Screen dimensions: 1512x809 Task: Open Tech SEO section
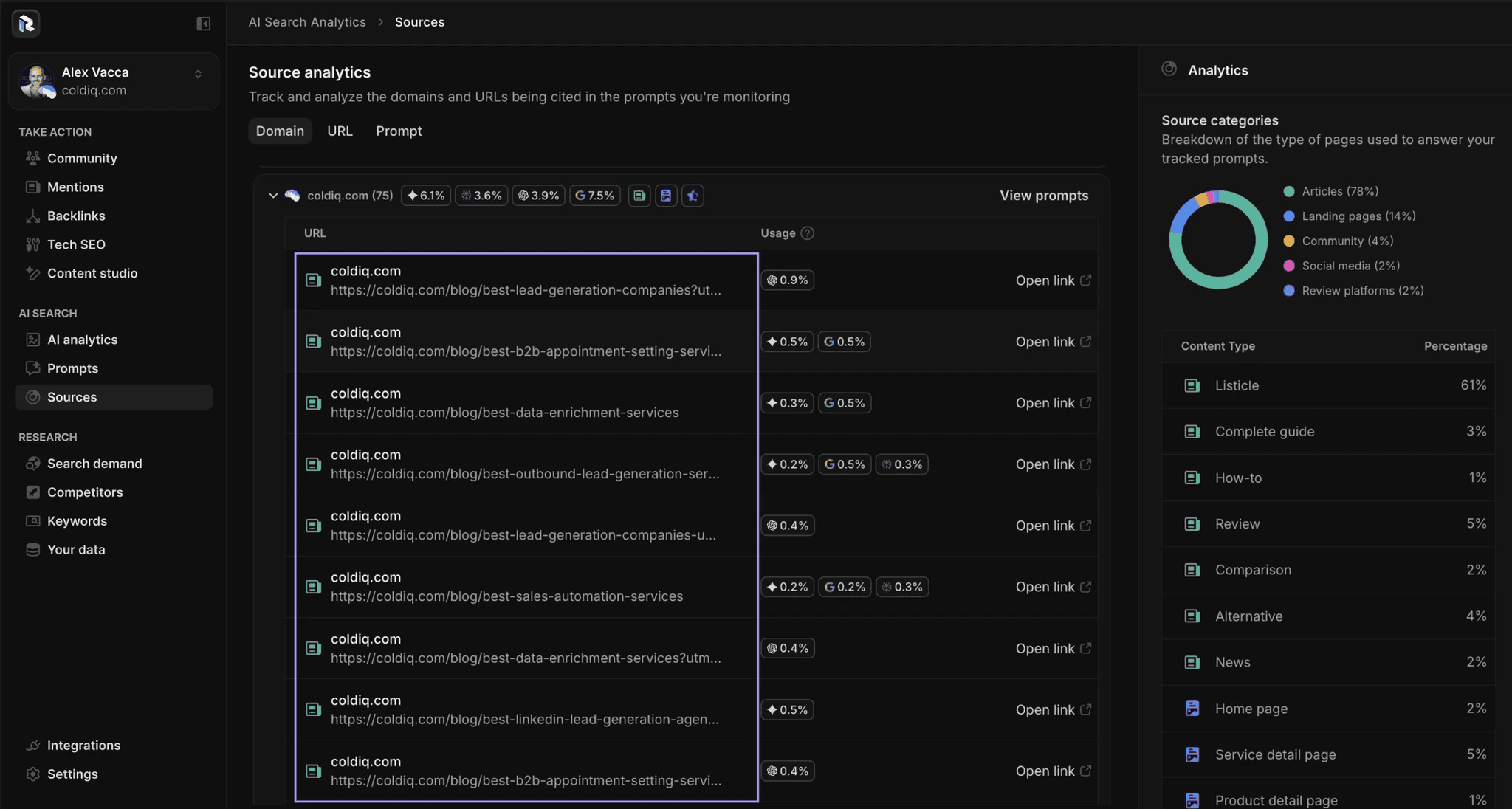(76, 244)
